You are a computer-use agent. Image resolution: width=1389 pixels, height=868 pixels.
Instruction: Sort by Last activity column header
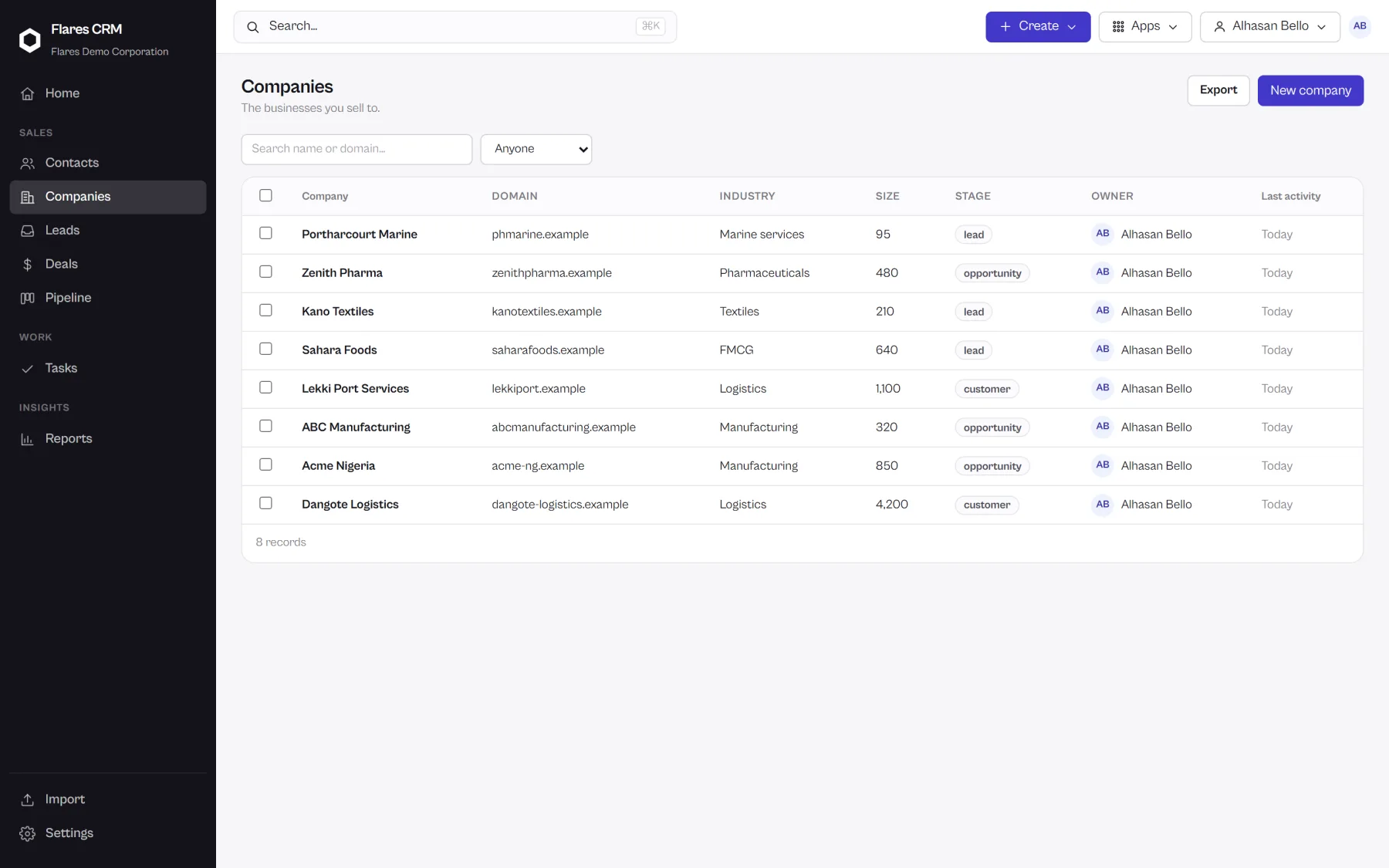(x=1291, y=196)
